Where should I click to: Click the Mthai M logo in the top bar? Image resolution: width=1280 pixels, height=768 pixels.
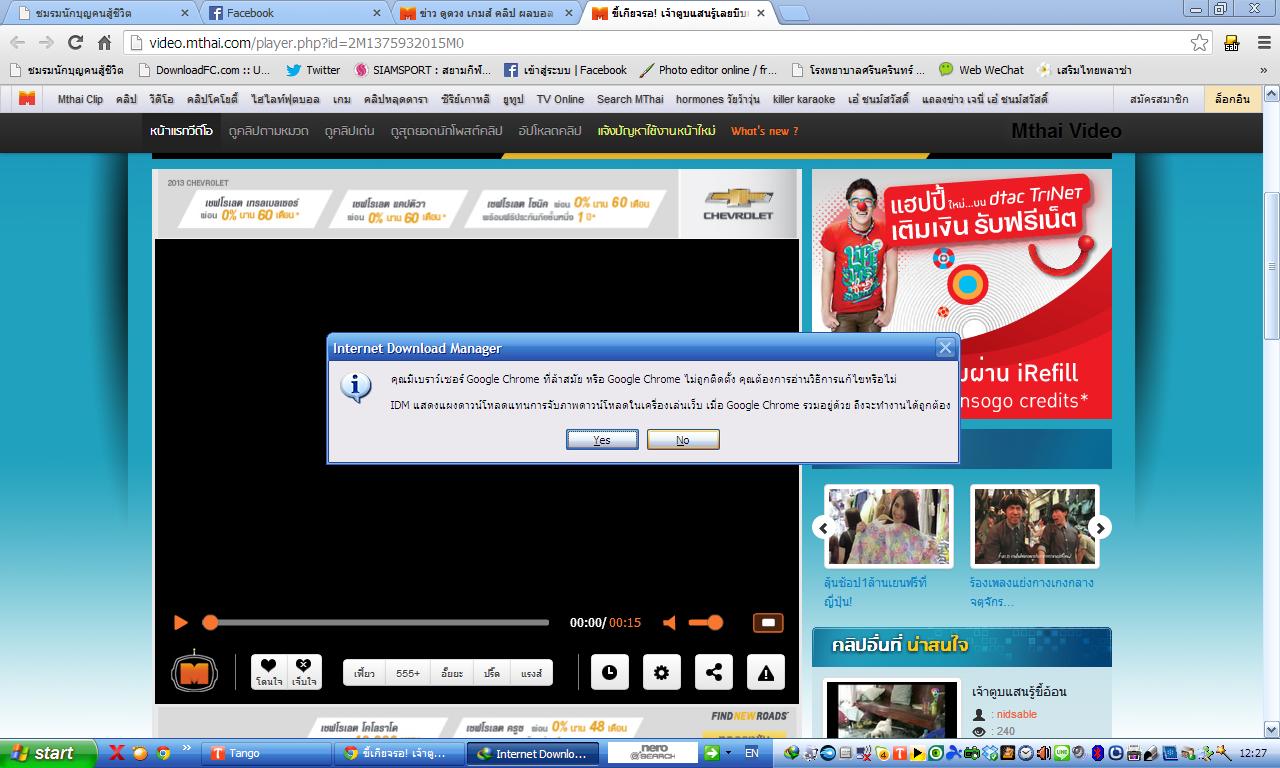coord(27,98)
